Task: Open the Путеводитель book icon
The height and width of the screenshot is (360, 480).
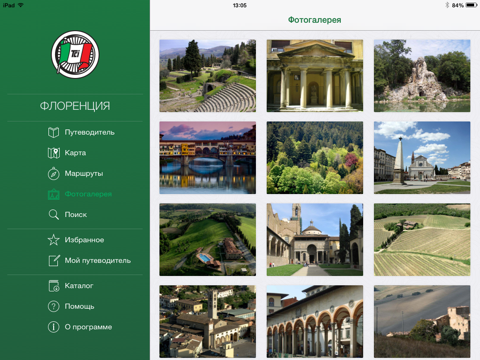Action: click(x=53, y=132)
